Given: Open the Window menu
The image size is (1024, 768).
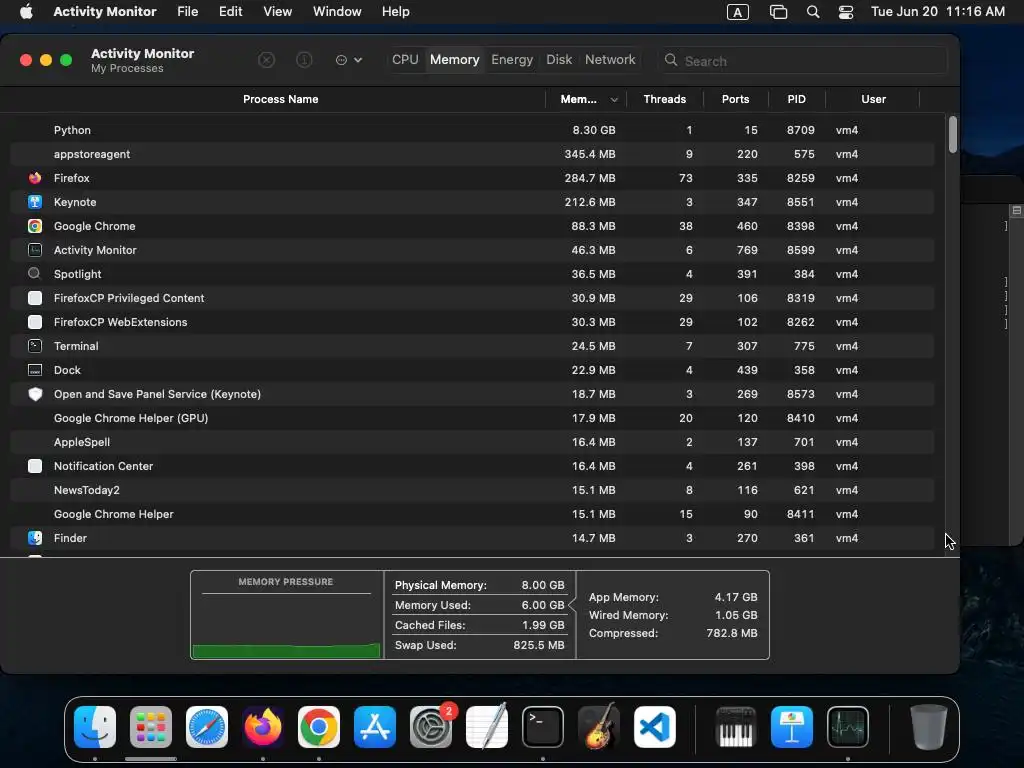Looking at the screenshot, I should coord(337,12).
